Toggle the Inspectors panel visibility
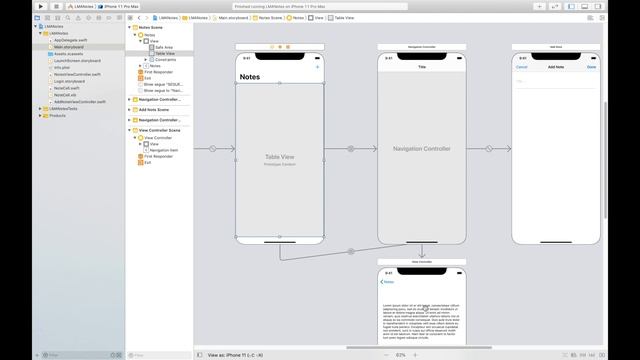Viewport: 640px width, 360px height. 598,7
